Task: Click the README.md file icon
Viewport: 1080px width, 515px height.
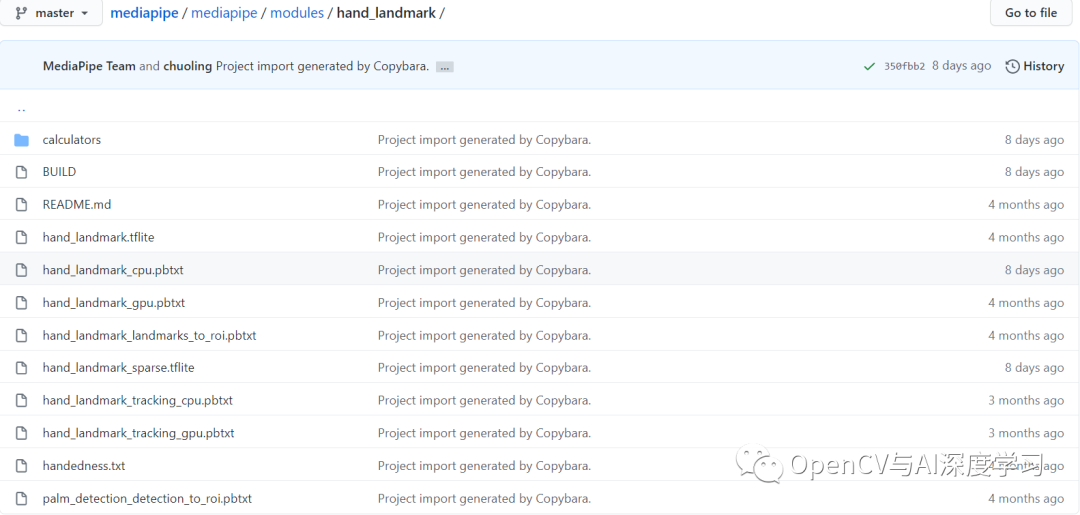Action: tap(21, 205)
